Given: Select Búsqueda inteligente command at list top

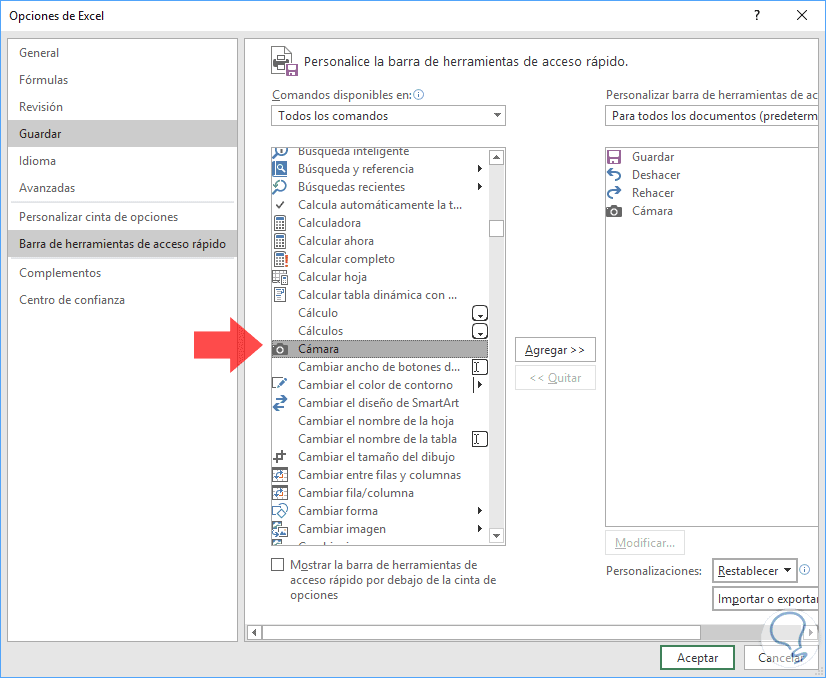Looking at the screenshot, I should click(380, 153).
